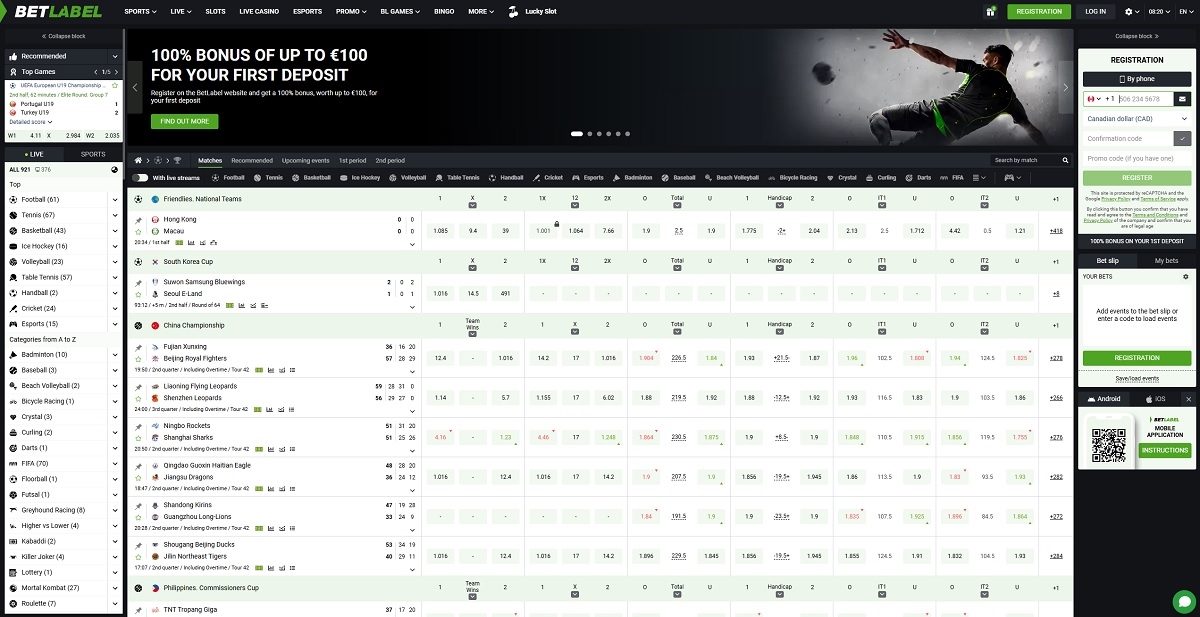Jump to the second banner carousel dot
Screen dimensions: 1200x617
588,133
